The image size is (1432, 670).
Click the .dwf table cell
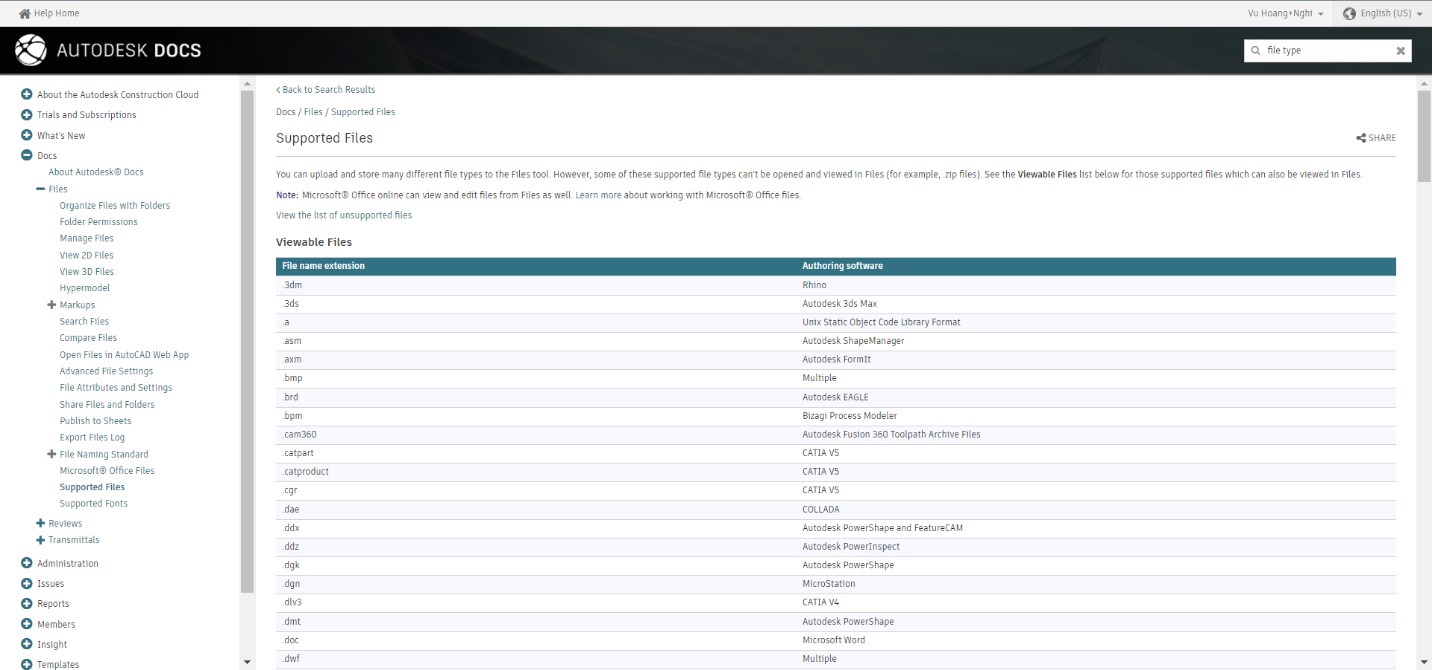coord(536,659)
